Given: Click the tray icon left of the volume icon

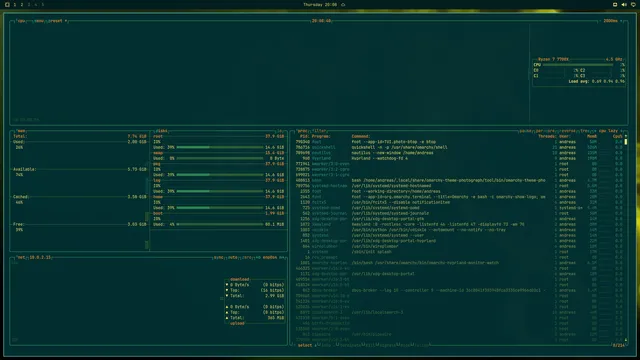Looking at the screenshot, I should pyautogui.click(x=615, y=4).
